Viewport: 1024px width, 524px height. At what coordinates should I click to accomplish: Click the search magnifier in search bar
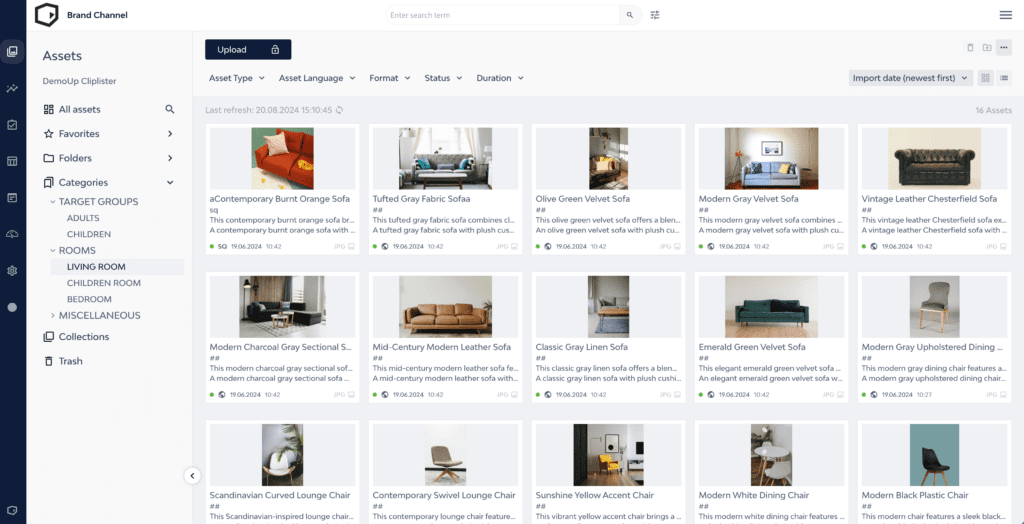click(x=630, y=15)
